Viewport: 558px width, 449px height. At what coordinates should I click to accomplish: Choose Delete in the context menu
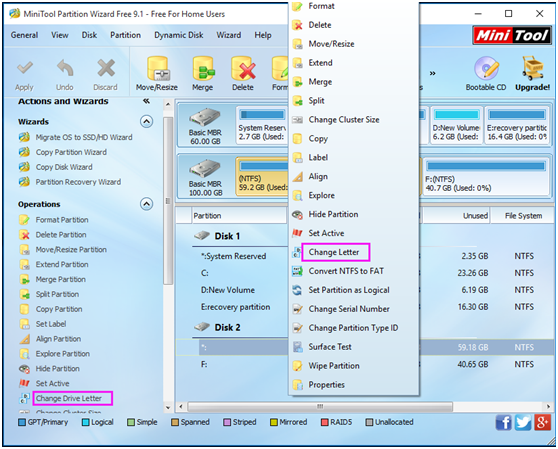tap(320, 25)
